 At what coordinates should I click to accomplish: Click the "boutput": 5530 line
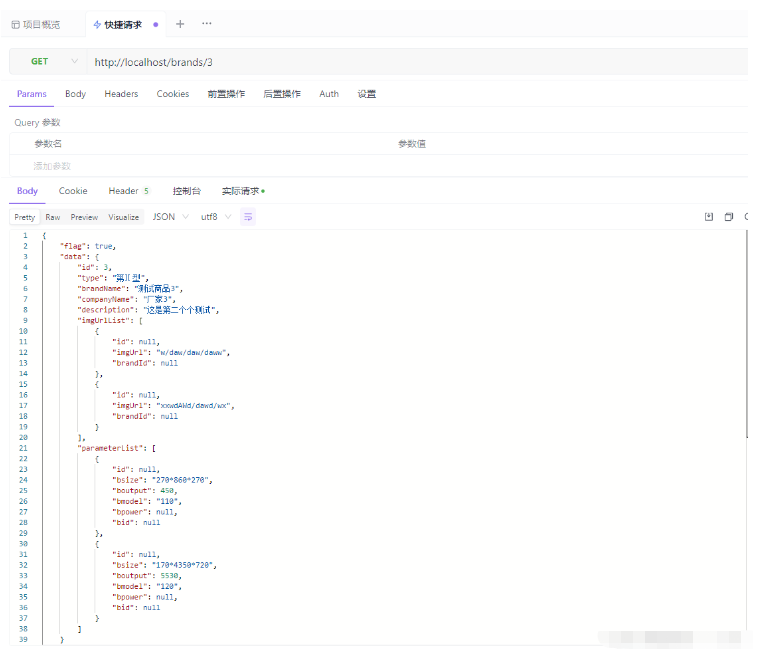point(147,576)
